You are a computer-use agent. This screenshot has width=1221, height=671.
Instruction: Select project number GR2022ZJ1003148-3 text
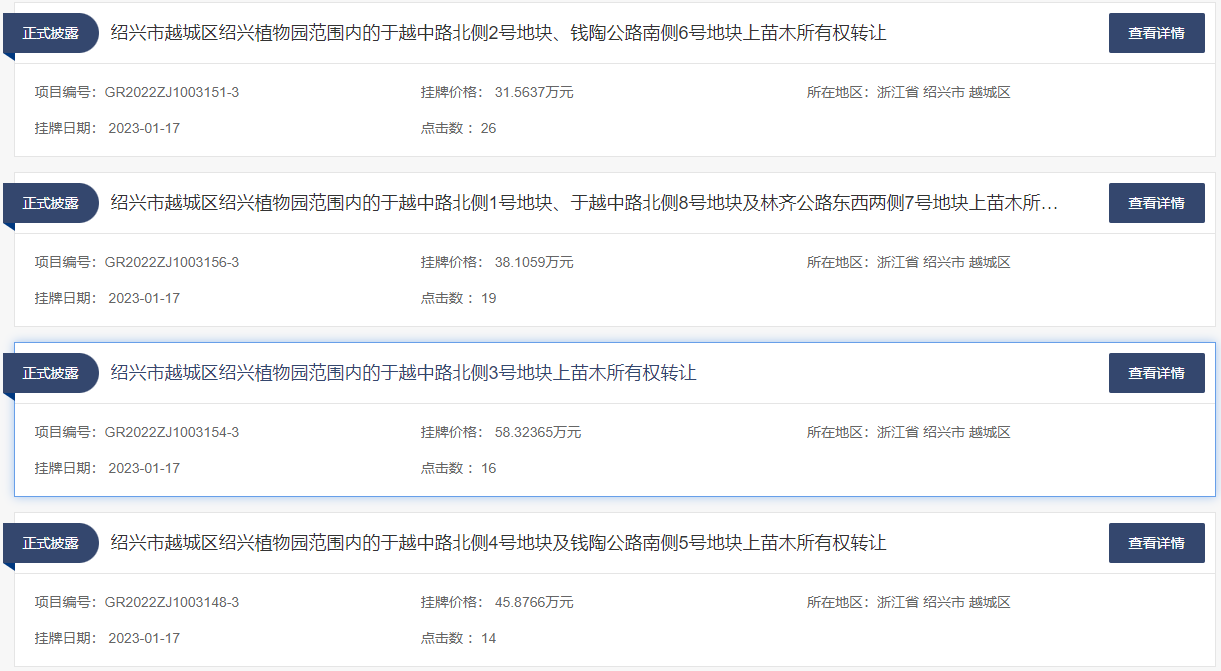point(171,602)
